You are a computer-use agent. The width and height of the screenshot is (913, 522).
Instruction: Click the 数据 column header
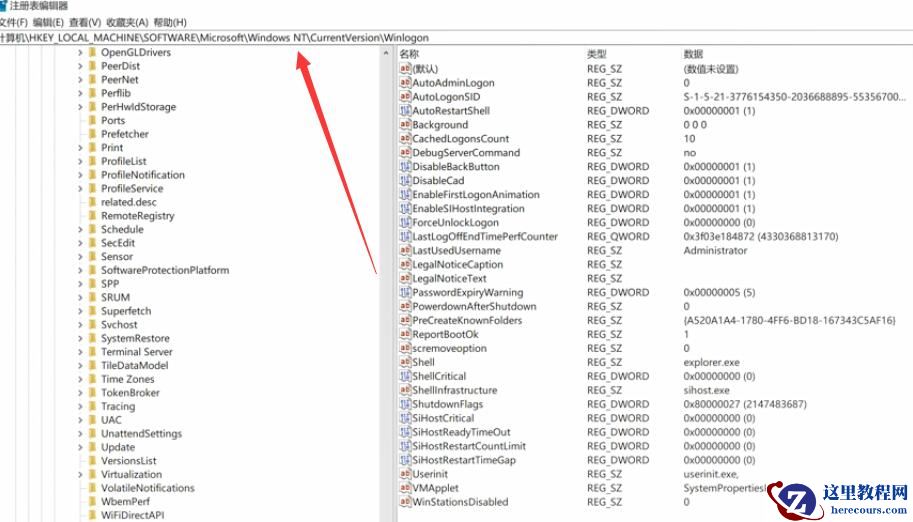[x=693, y=54]
